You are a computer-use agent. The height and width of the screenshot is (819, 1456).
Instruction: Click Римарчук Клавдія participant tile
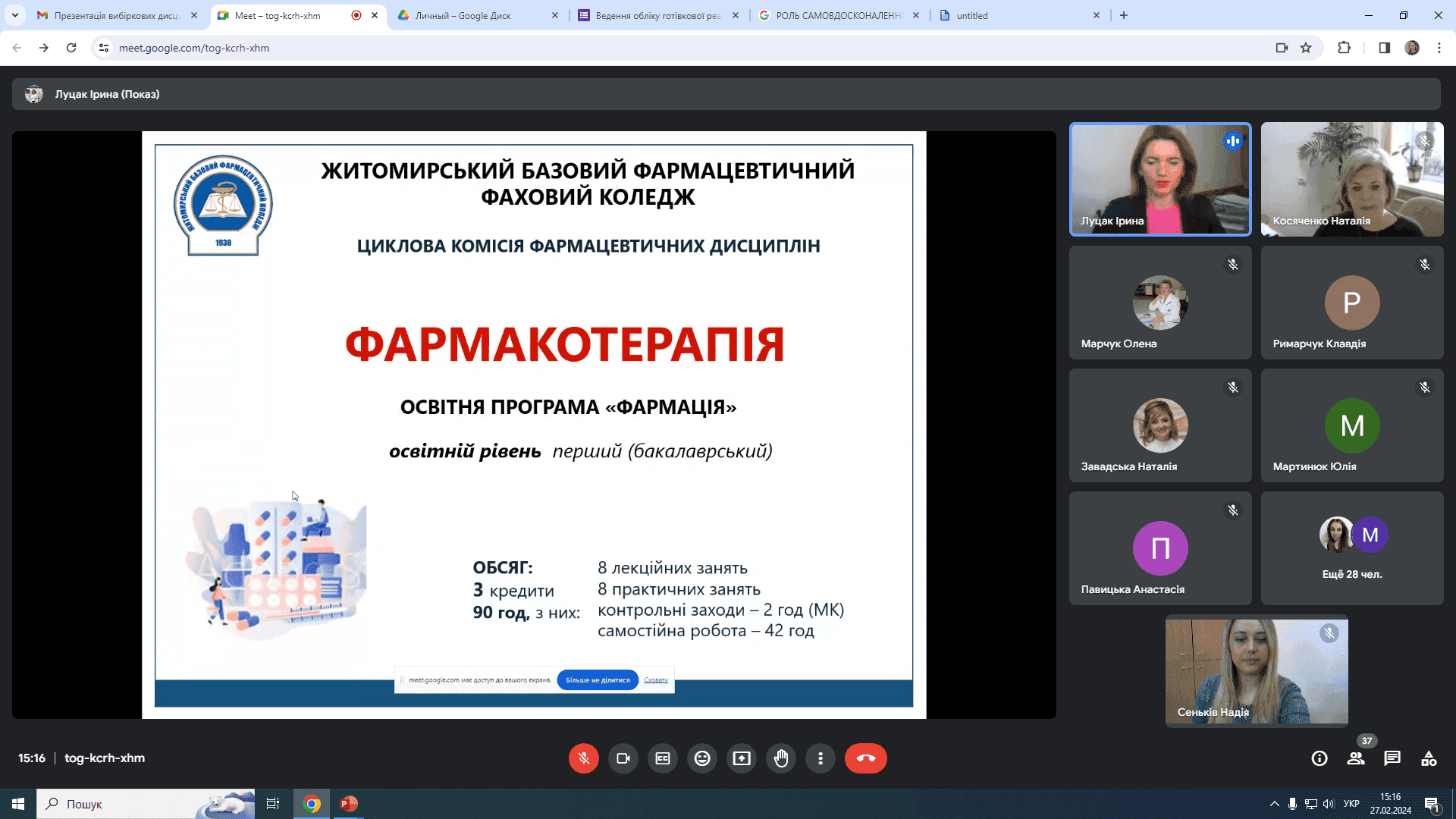tap(1352, 303)
